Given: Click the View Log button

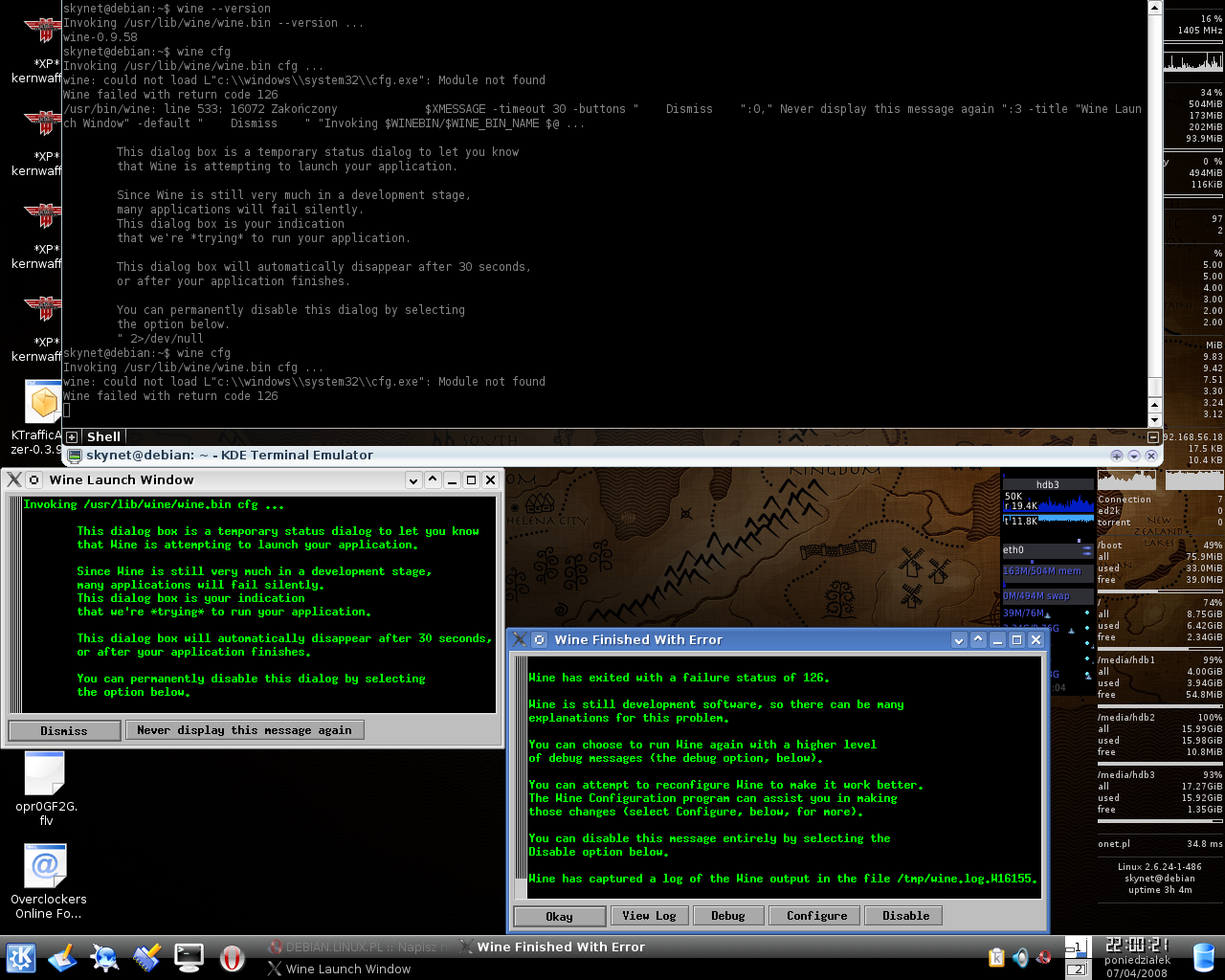Looking at the screenshot, I should [649, 916].
